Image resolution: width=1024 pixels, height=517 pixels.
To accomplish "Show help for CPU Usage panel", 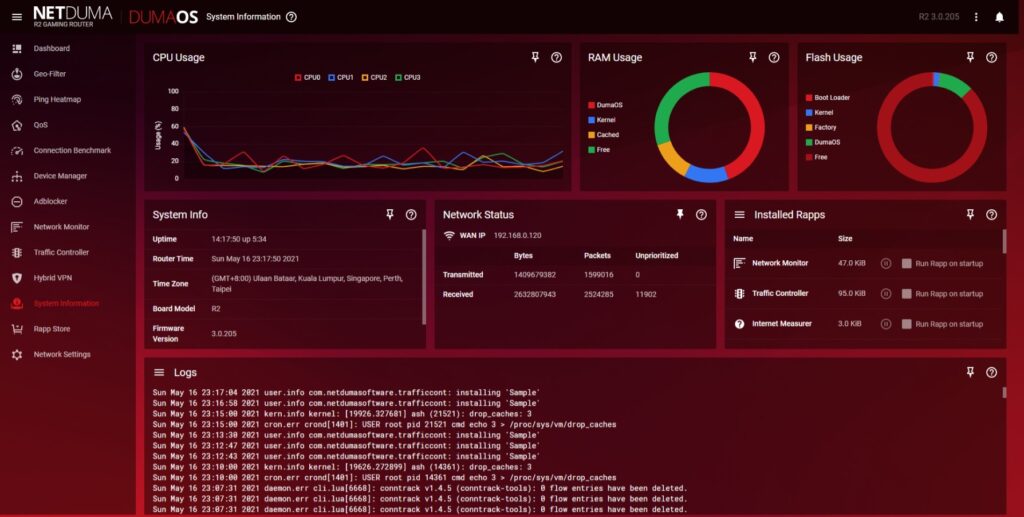I will click(556, 57).
